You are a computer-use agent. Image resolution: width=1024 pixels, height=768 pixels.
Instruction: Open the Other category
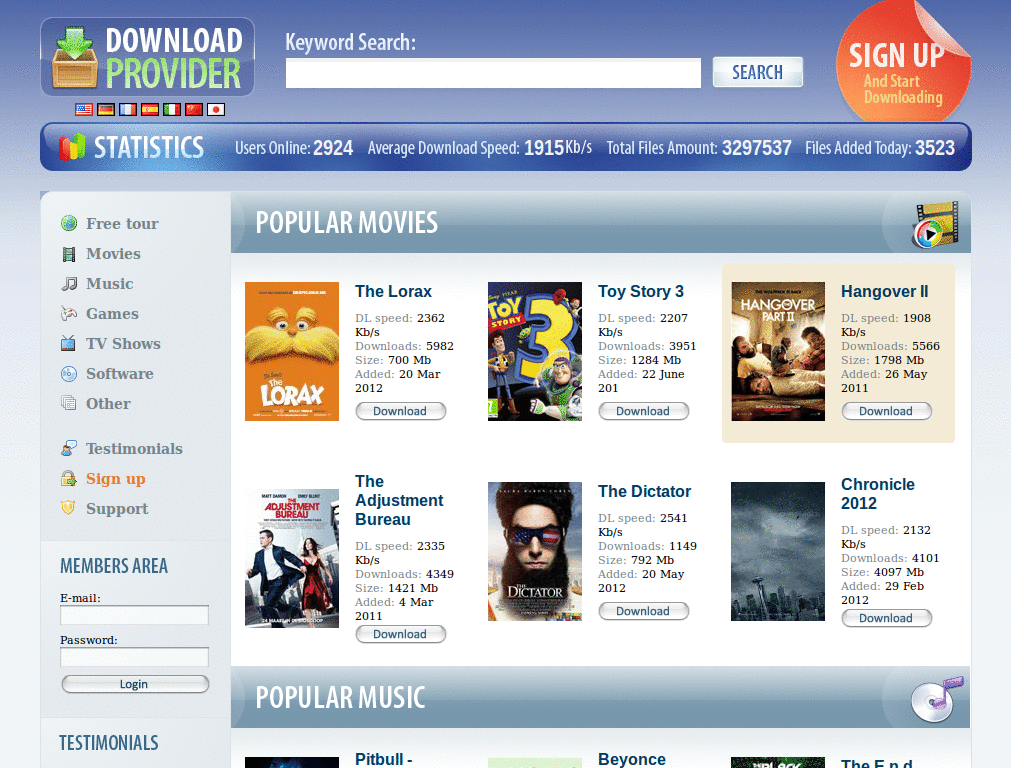(x=108, y=404)
